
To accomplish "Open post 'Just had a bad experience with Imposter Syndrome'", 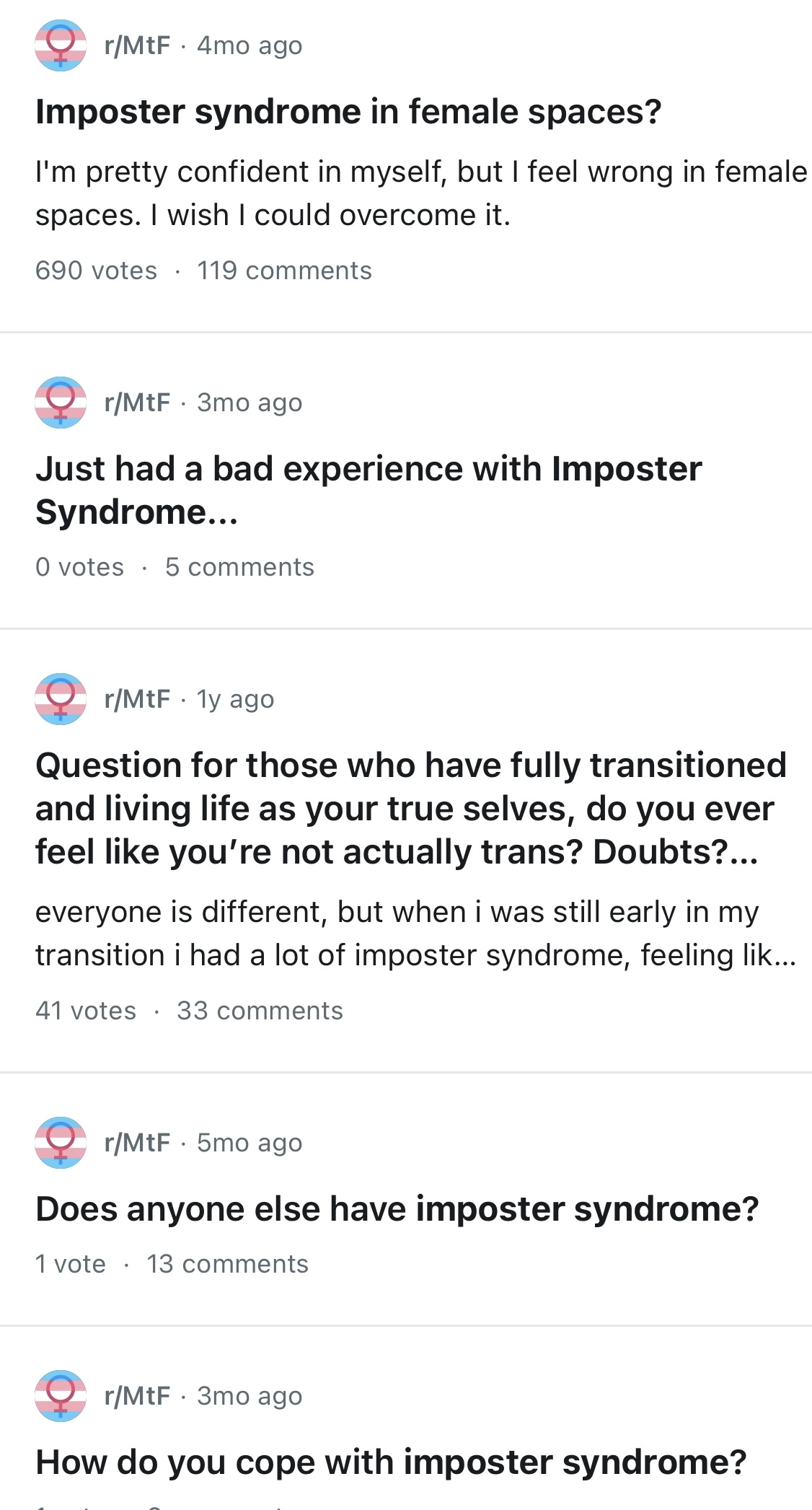I will 369,491.
